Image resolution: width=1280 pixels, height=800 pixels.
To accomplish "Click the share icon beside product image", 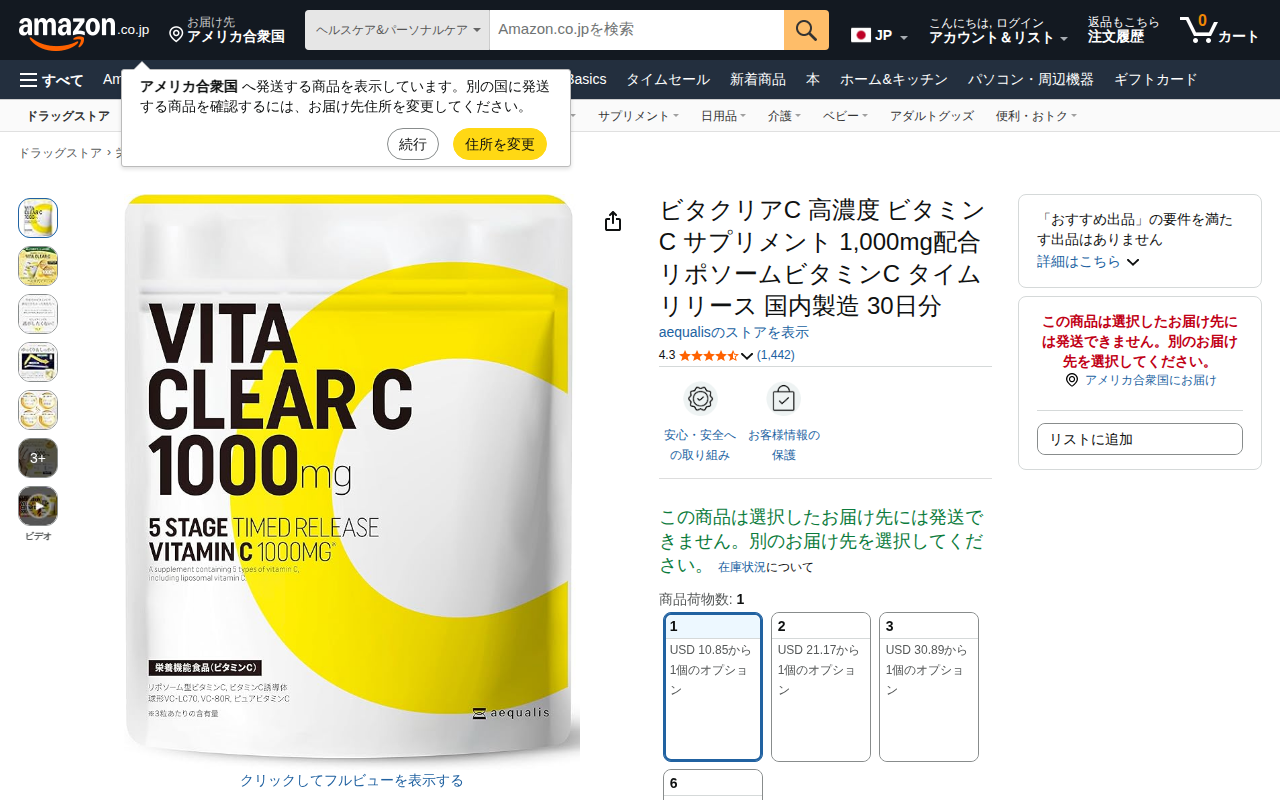I will (x=613, y=221).
